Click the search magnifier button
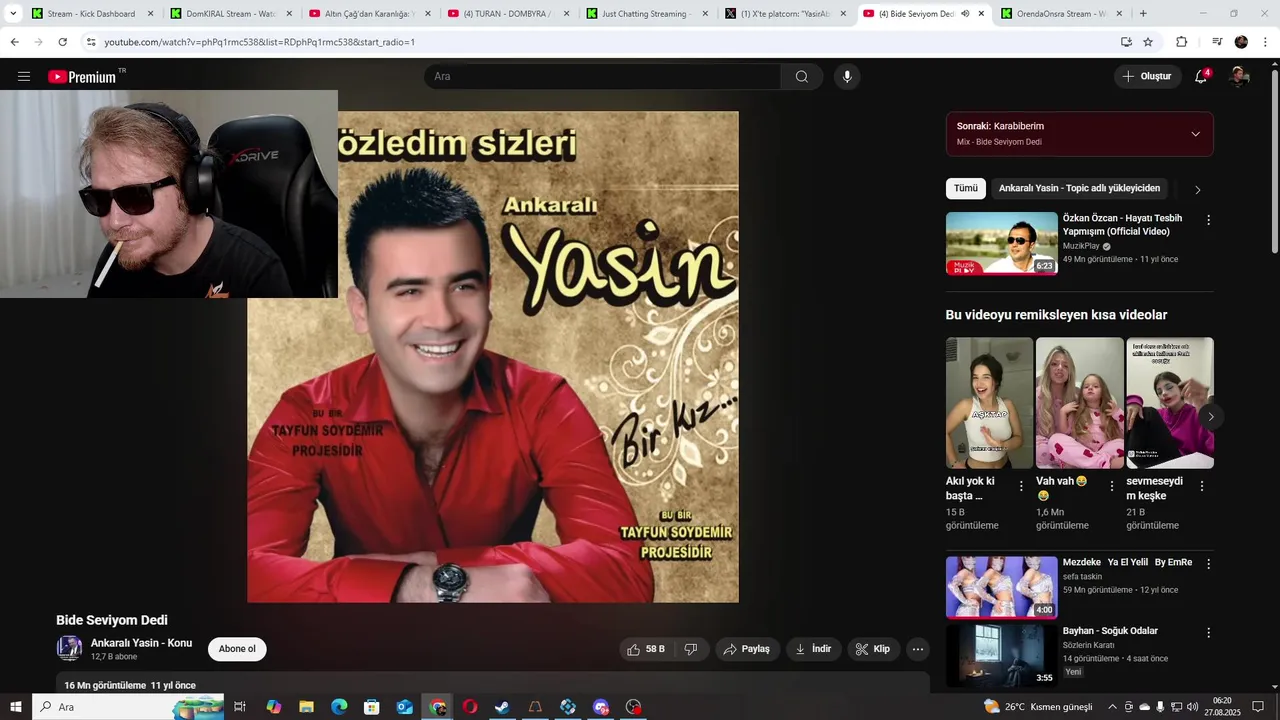 point(802,77)
